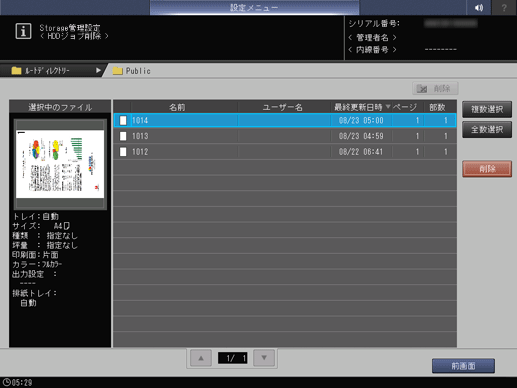
Task: Open help with the question mark icon
Action: [x=504, y=7]
